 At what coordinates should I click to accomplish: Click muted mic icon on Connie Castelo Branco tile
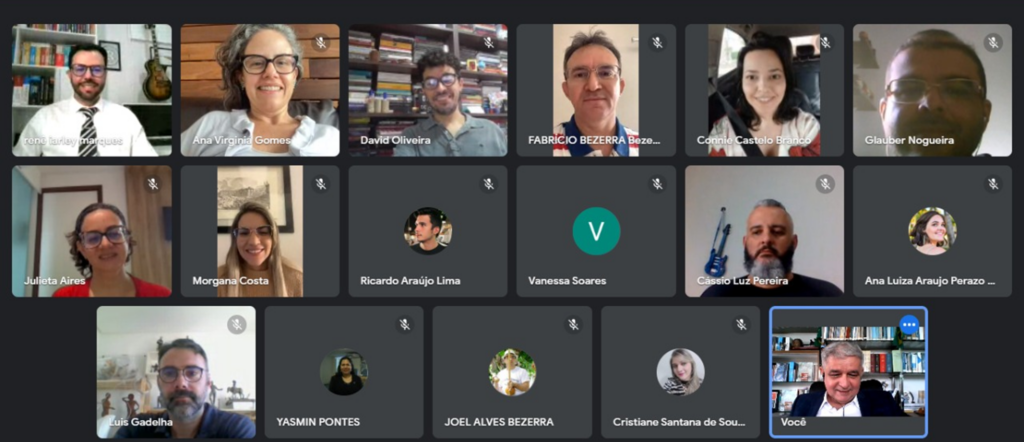point(825,43)
